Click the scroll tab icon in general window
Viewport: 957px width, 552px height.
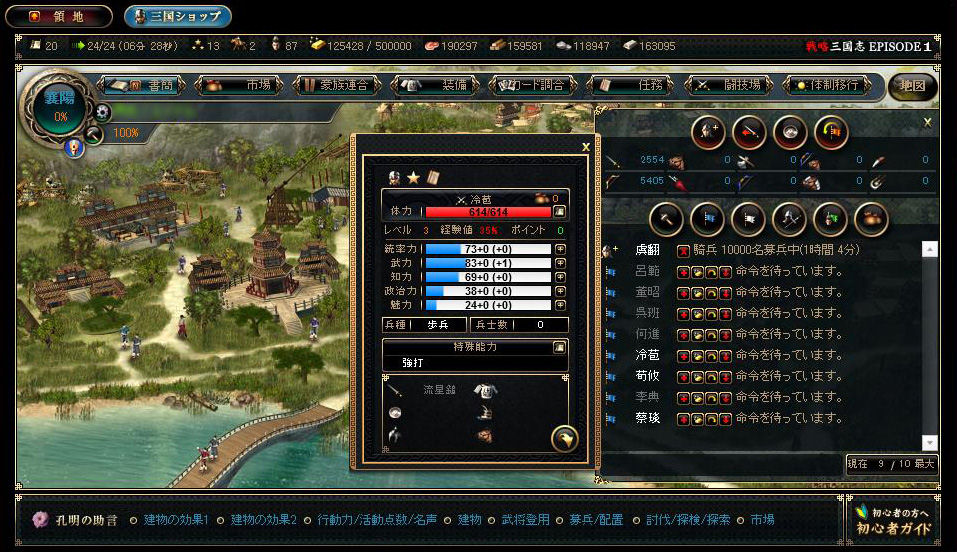433,178
